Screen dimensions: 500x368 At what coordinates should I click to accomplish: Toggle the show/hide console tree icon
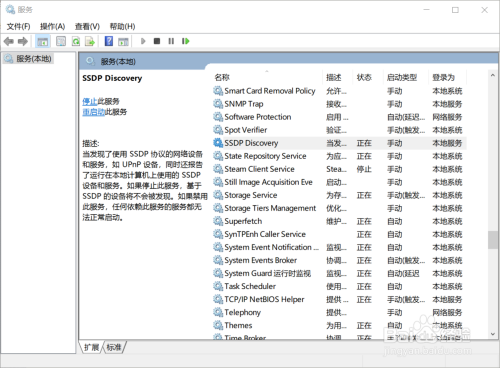pos(43,41)
